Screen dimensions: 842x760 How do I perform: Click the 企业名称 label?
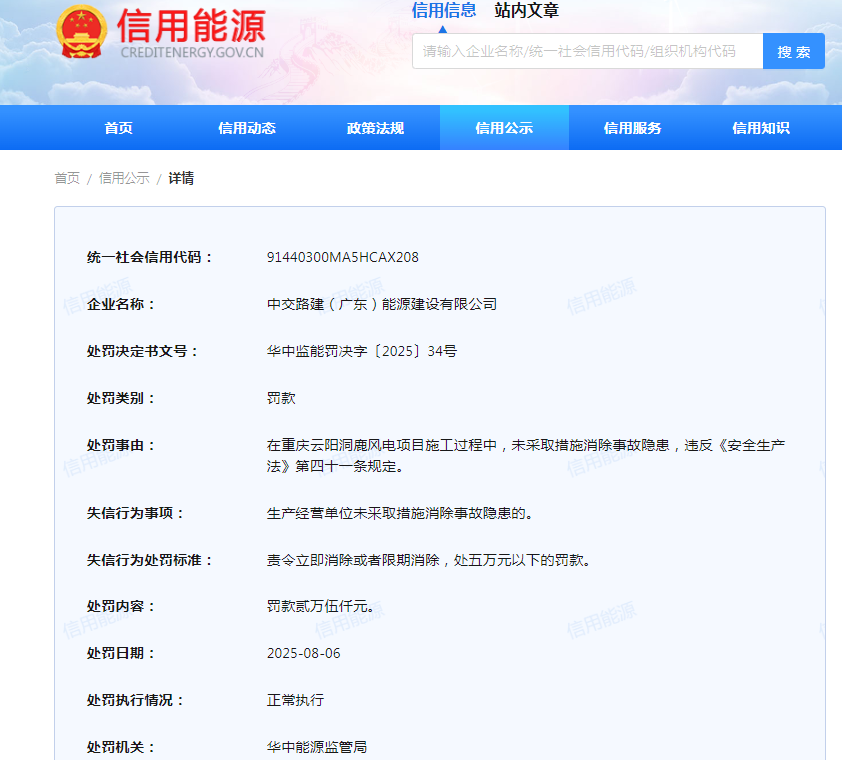[x=121, y=304]
